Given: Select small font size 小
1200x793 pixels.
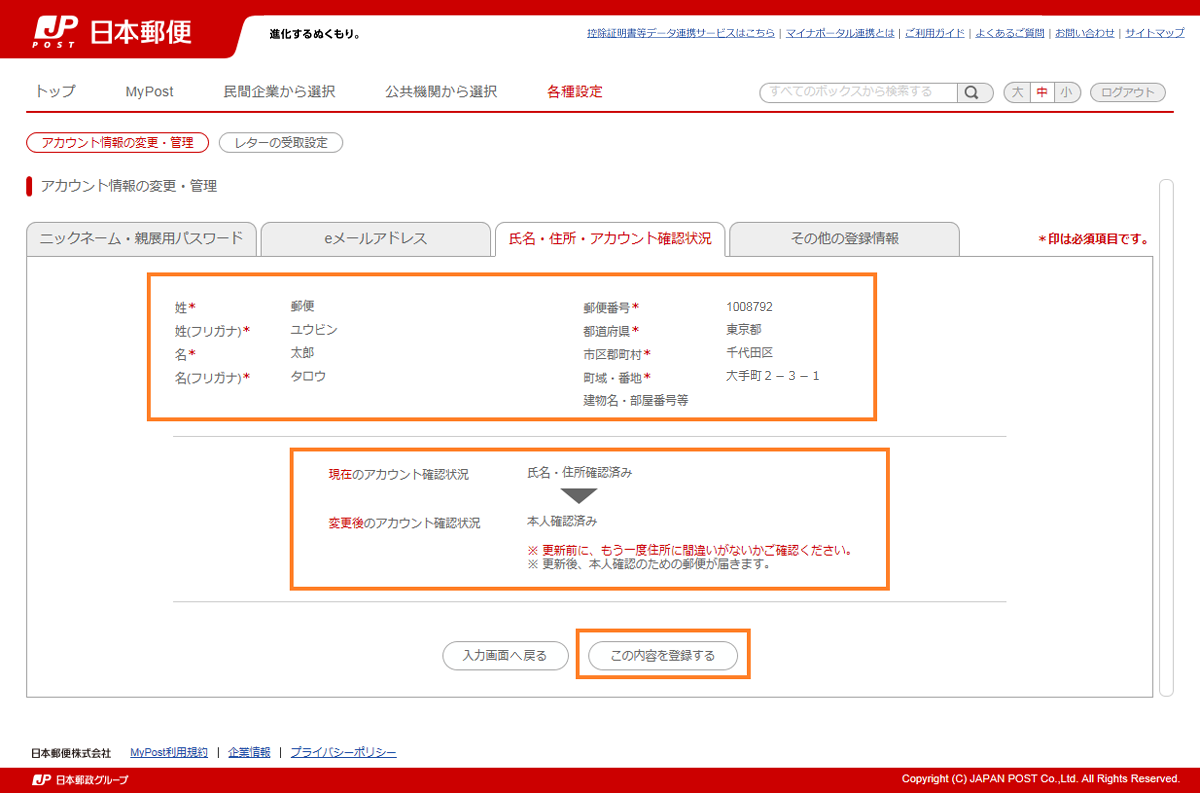Looking at the screenshot, I should coord(1066,92).
